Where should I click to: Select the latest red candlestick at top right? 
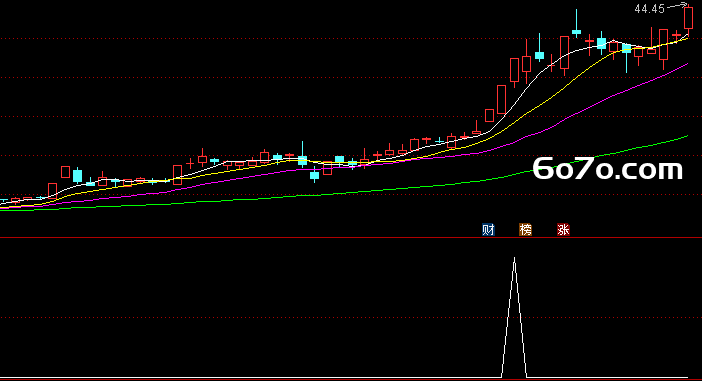tap(689, 18)
